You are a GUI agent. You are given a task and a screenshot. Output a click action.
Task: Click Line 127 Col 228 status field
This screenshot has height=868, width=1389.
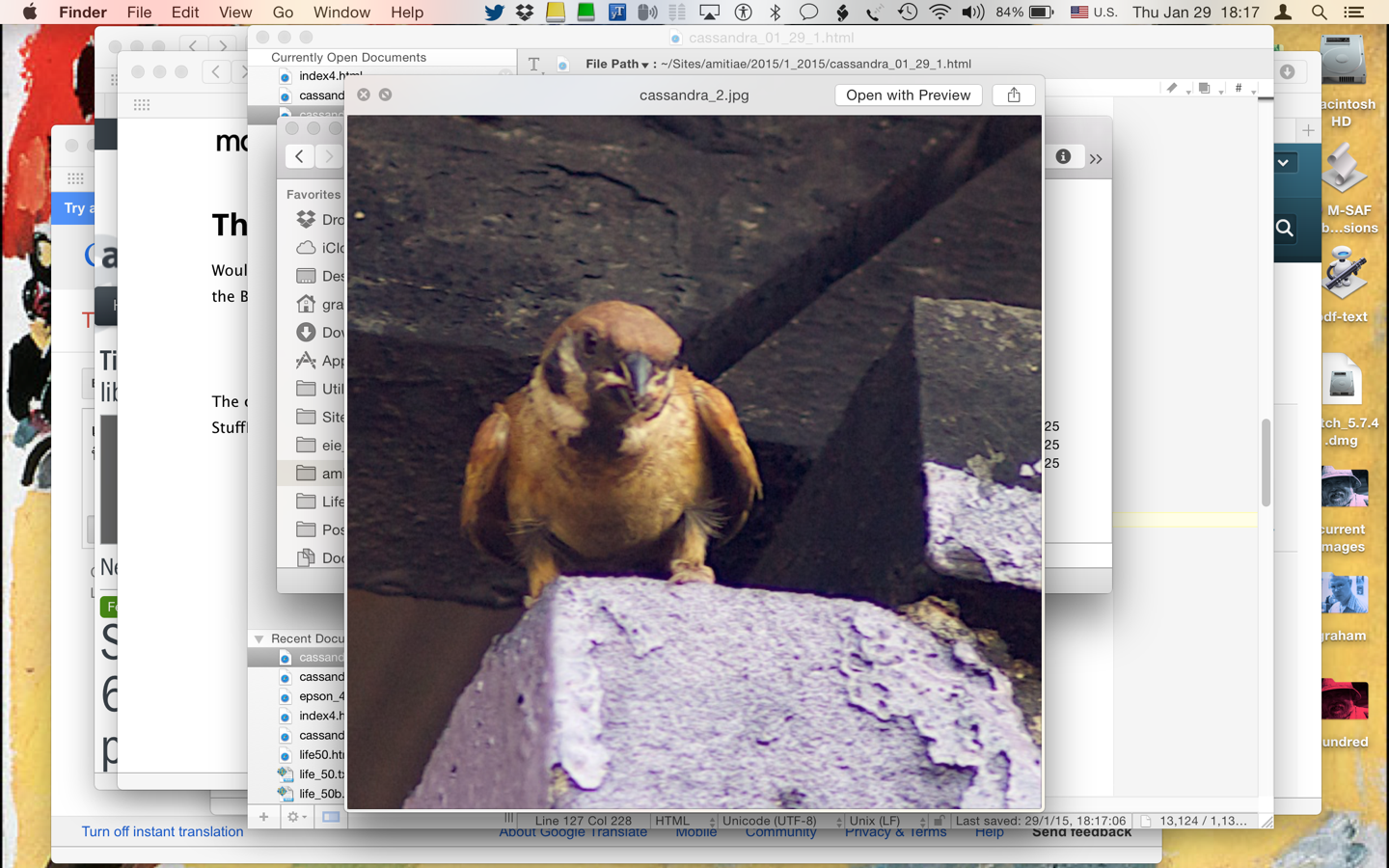pos(584,821)
